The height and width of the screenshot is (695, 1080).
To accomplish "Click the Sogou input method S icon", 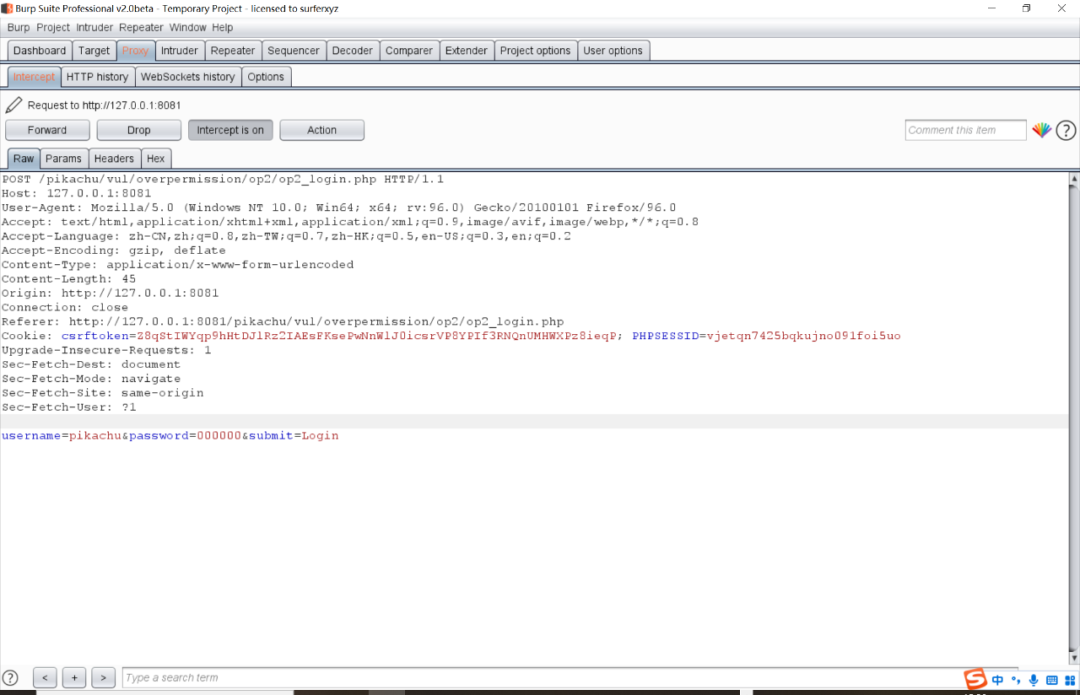I will tap(975, 678).
